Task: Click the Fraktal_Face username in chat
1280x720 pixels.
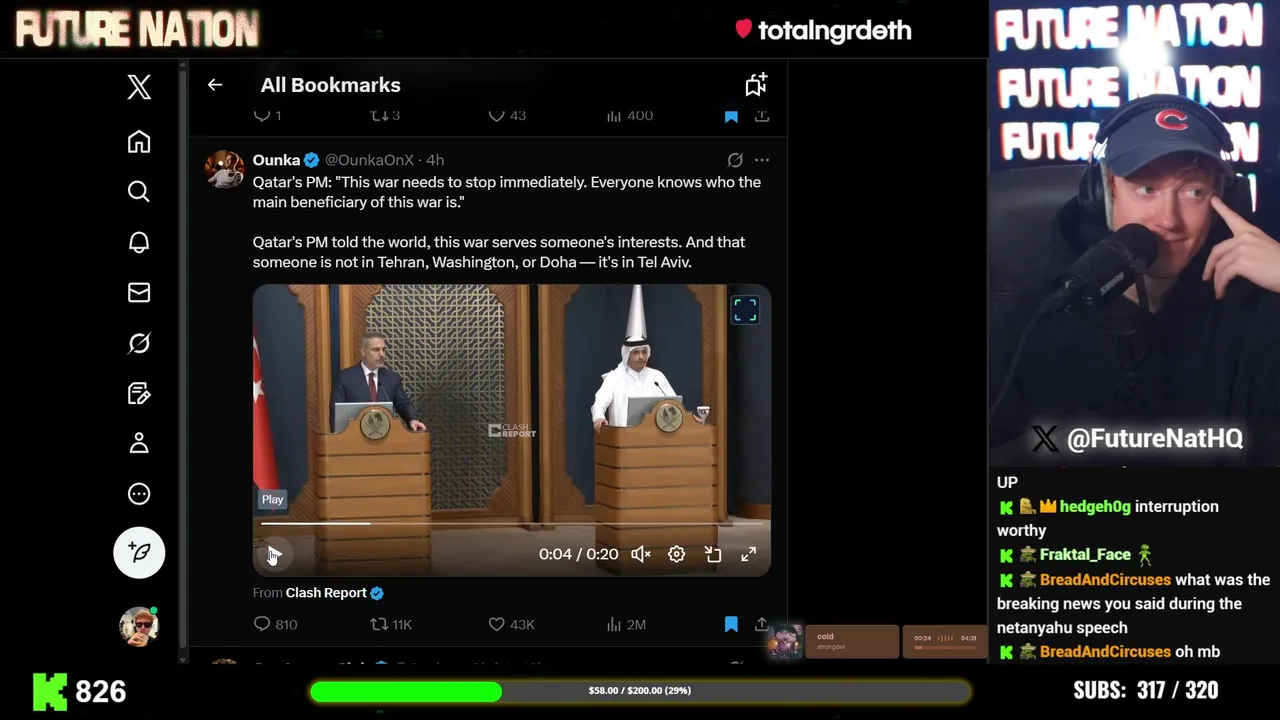Action: (1085, 555)
